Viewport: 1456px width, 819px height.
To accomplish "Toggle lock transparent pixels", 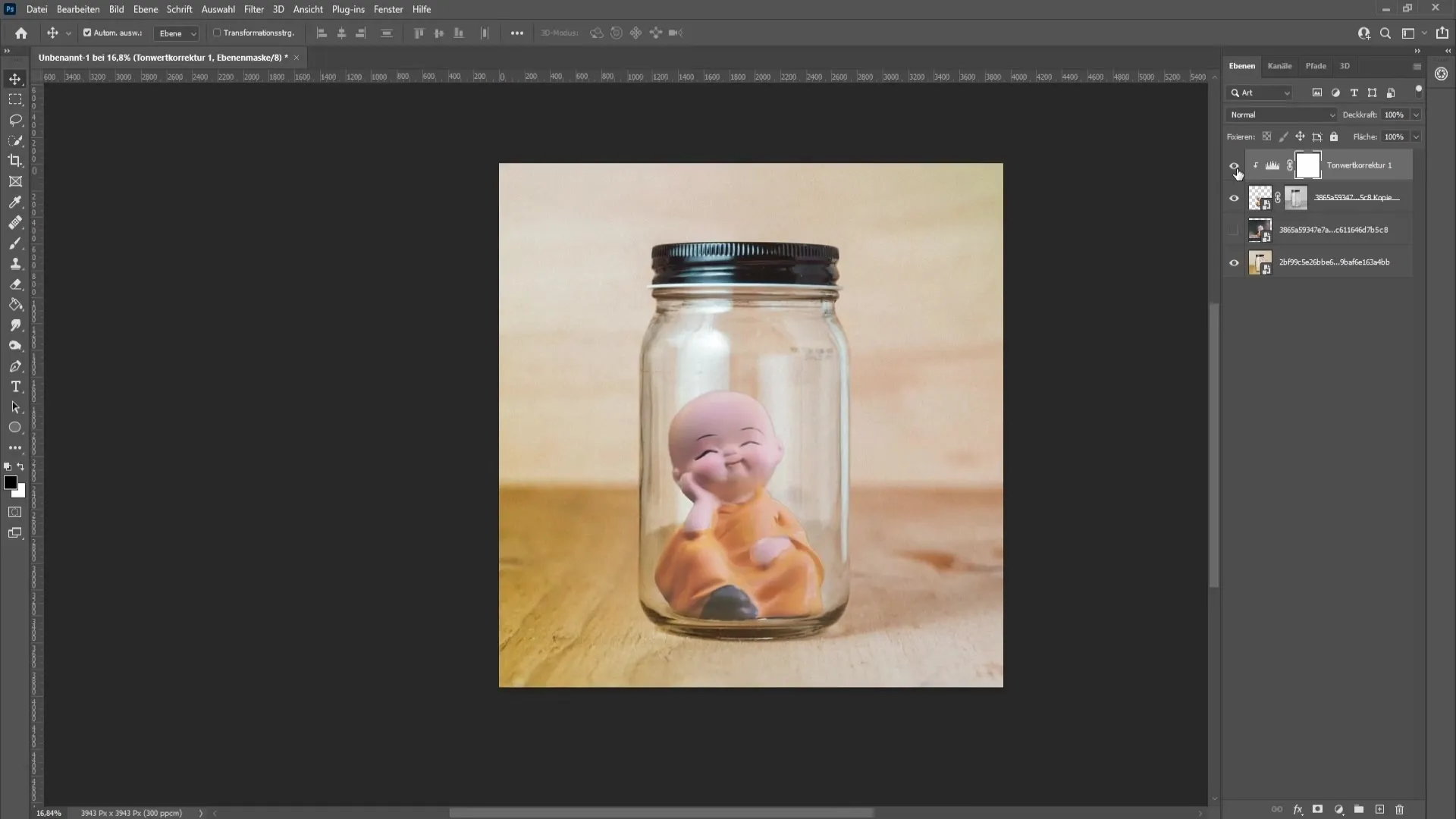I will tap(1266, 136).
